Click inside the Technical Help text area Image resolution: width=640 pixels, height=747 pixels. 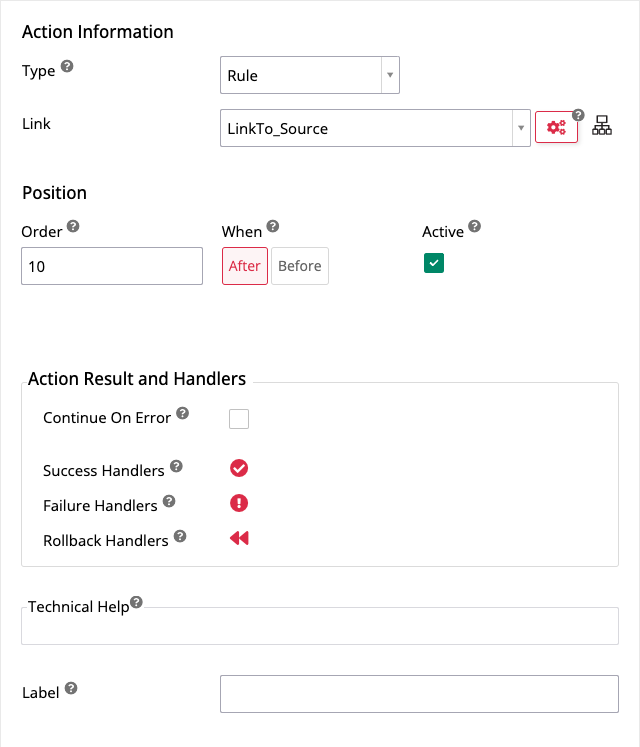(x=320, y=626)
